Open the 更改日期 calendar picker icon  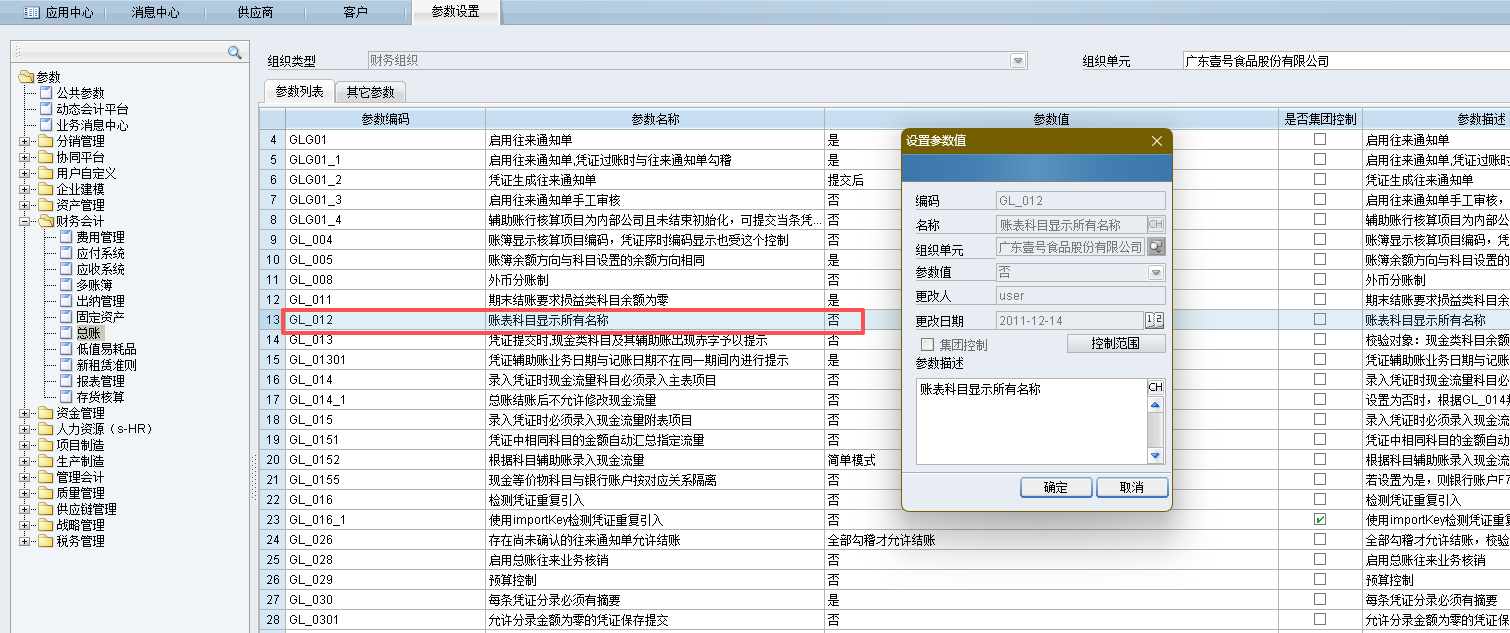1155,320
